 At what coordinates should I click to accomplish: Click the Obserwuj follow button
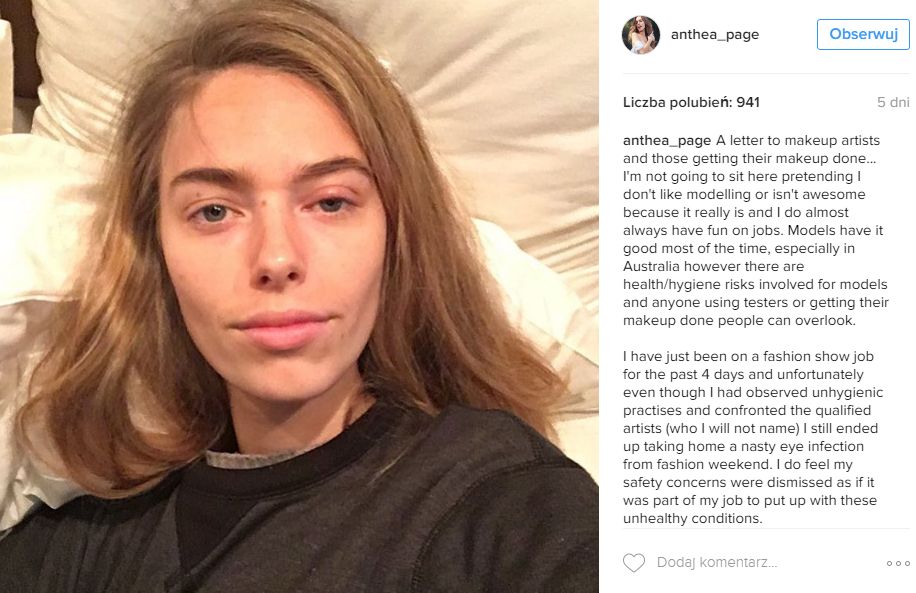[863, 34]
